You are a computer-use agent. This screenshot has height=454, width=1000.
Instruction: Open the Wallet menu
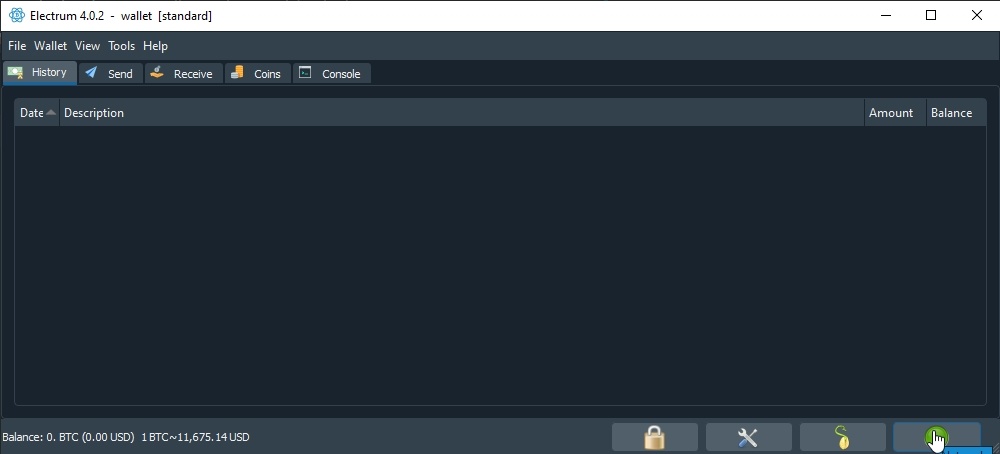click(x=50, y=46)
